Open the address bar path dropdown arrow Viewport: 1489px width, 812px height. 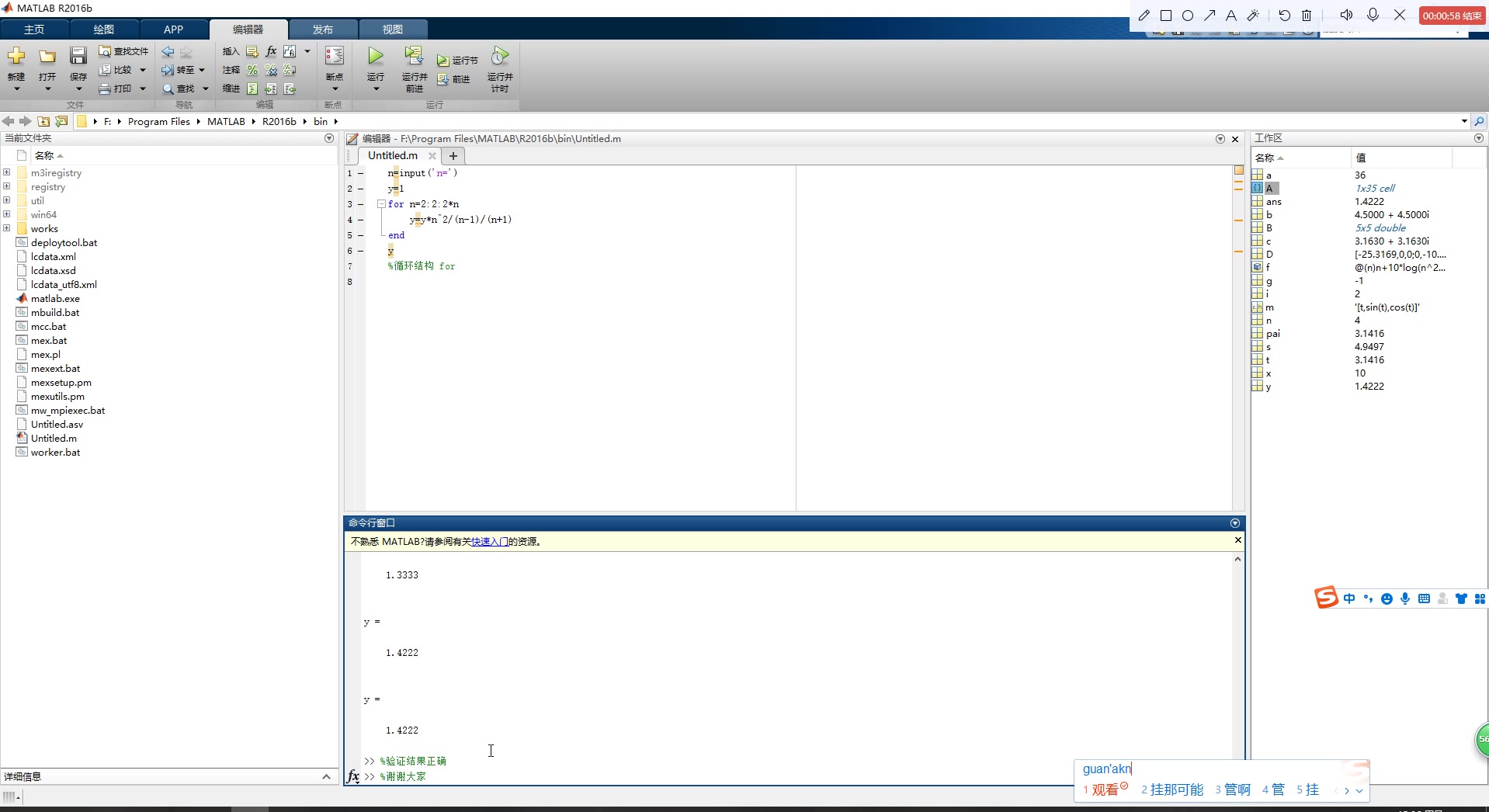click(x=1464, y=121)
